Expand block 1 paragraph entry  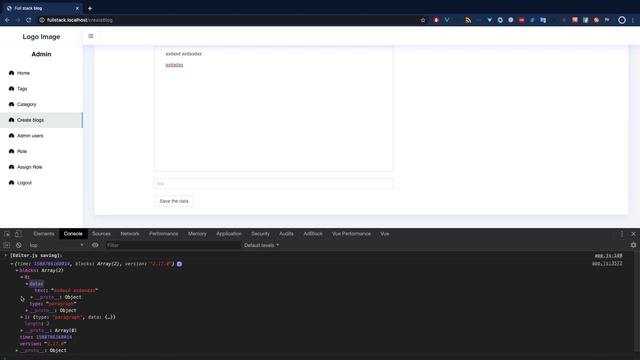[22, 317]
